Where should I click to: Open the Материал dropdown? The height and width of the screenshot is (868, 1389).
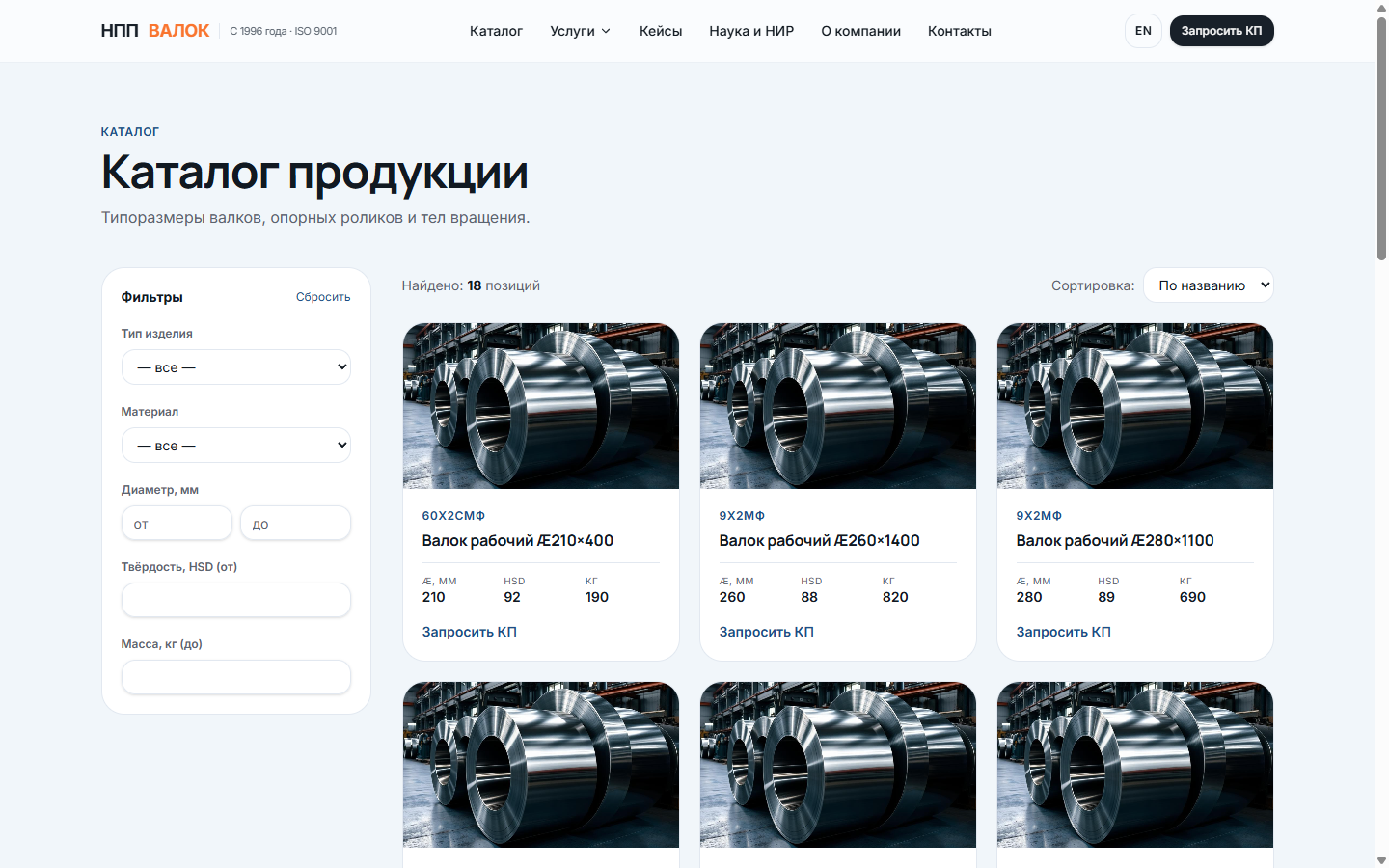point(236,445)
